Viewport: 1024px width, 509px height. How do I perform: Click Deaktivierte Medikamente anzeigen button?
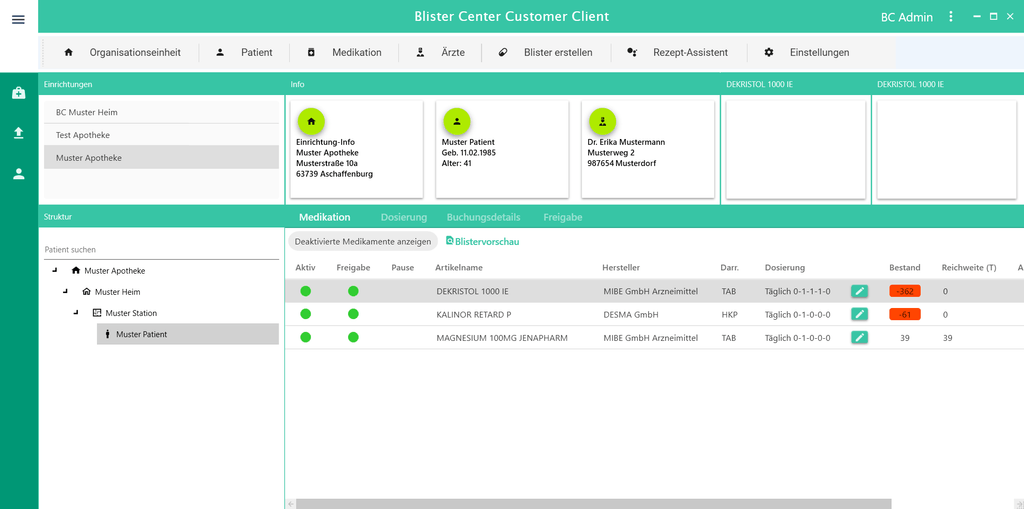pyautogui.click(x=362, y=241)
